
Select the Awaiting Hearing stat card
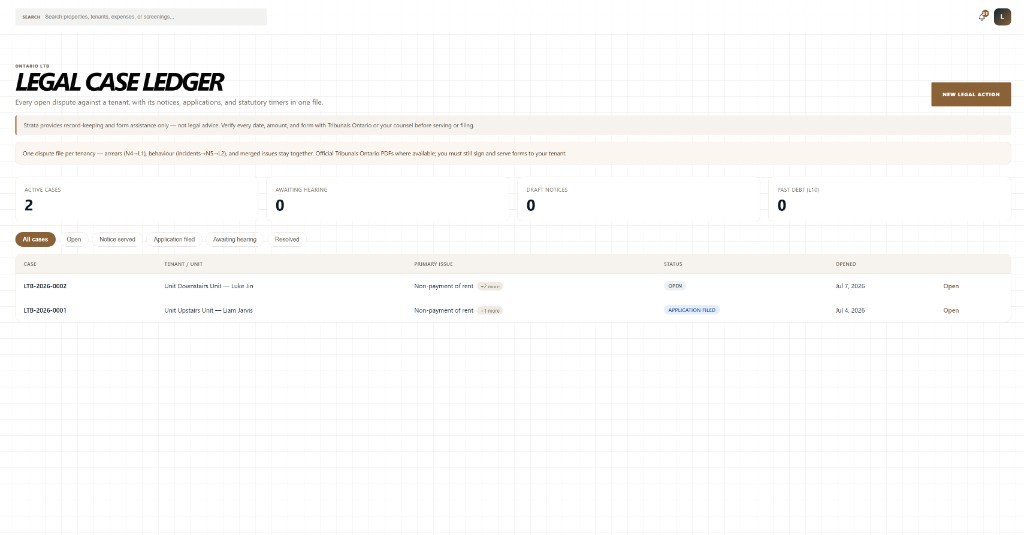point(388,199)
